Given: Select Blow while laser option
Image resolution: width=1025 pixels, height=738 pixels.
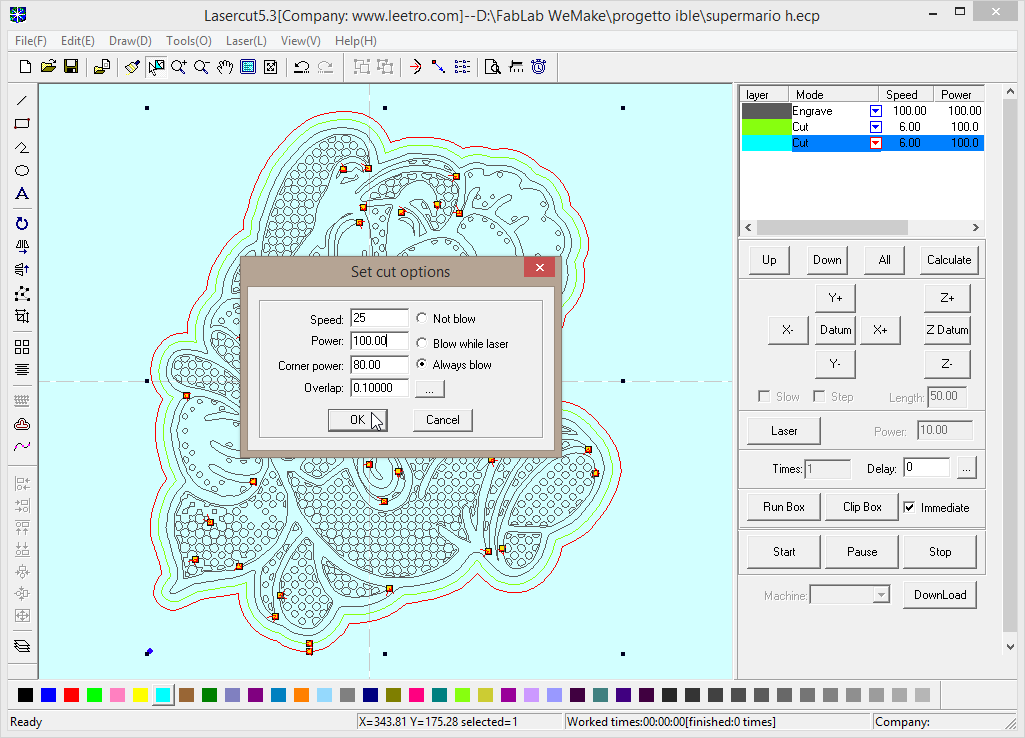Looking at the screenshot, I should coord(422,343).
